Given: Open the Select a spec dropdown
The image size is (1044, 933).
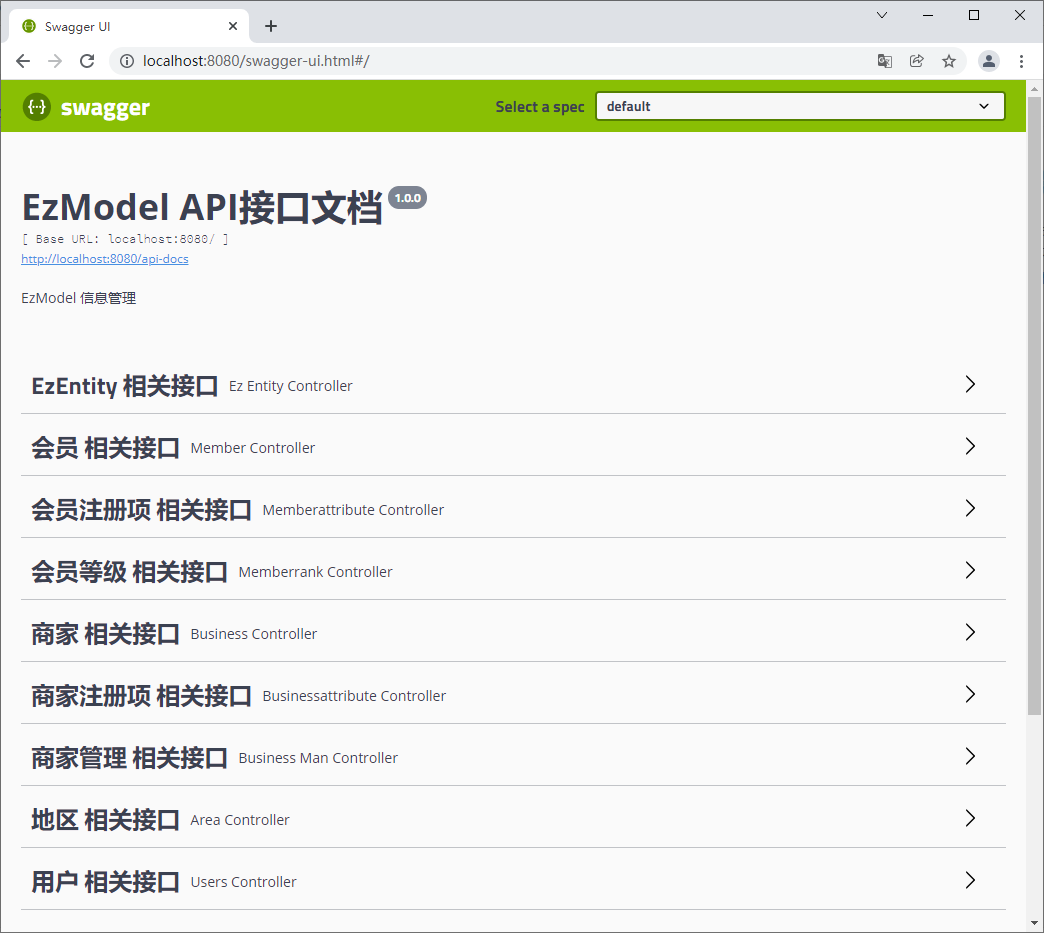Looking at the screenshot, I should (x=800, y=107).
